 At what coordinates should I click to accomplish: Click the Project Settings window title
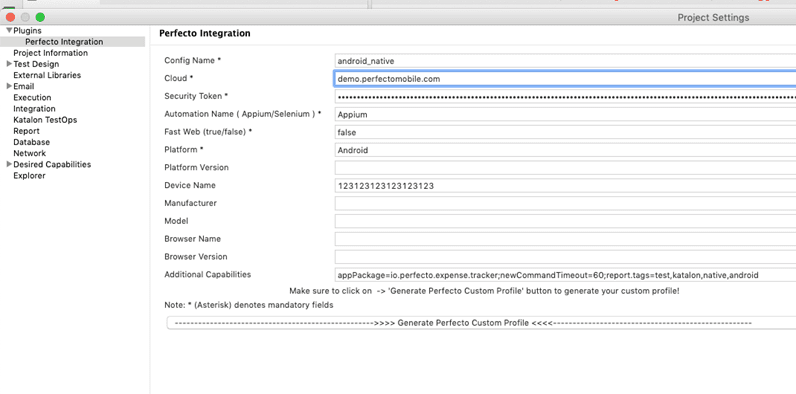point(713,18)
